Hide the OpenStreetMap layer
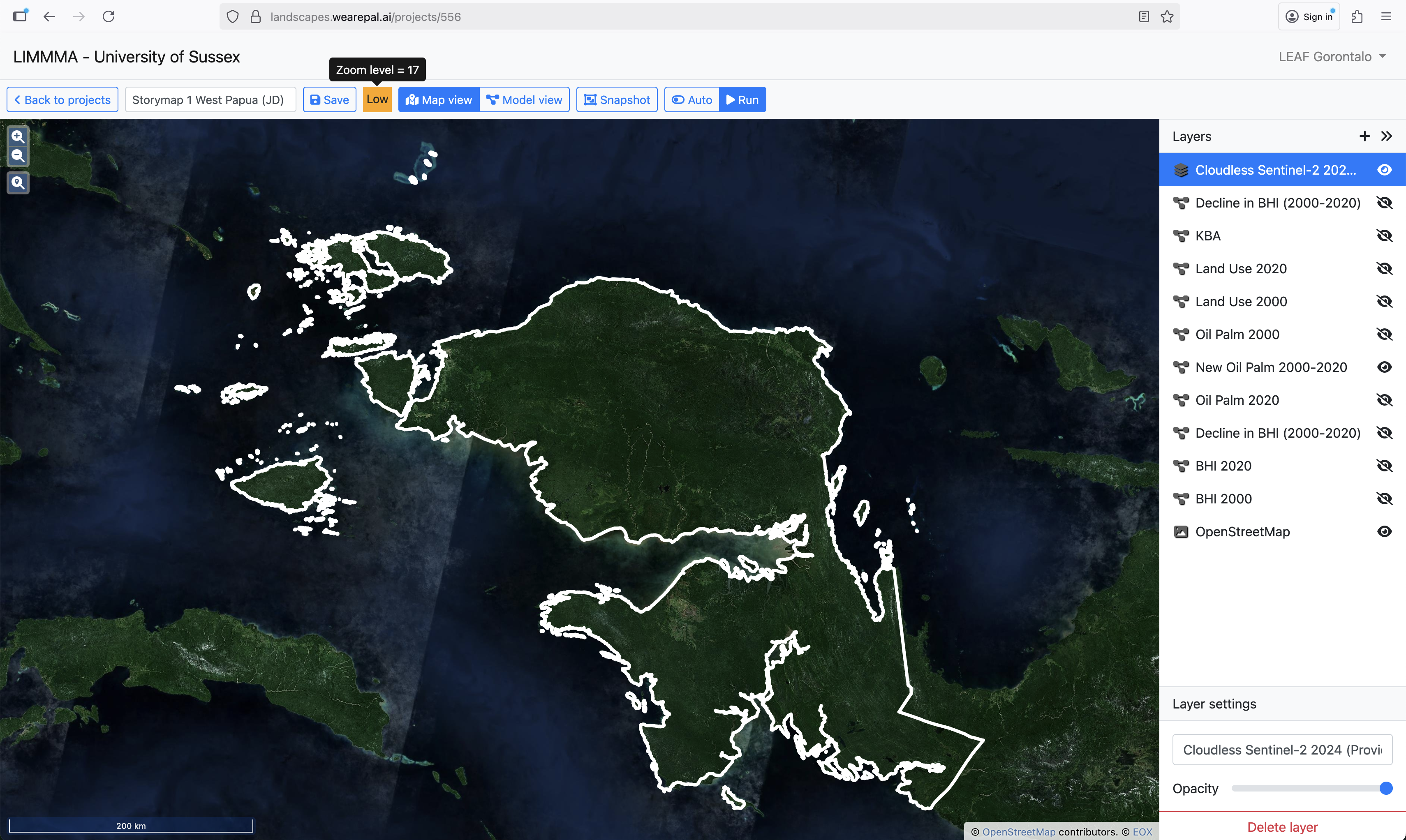The image size is (1406, 840). coord(1384,531)
